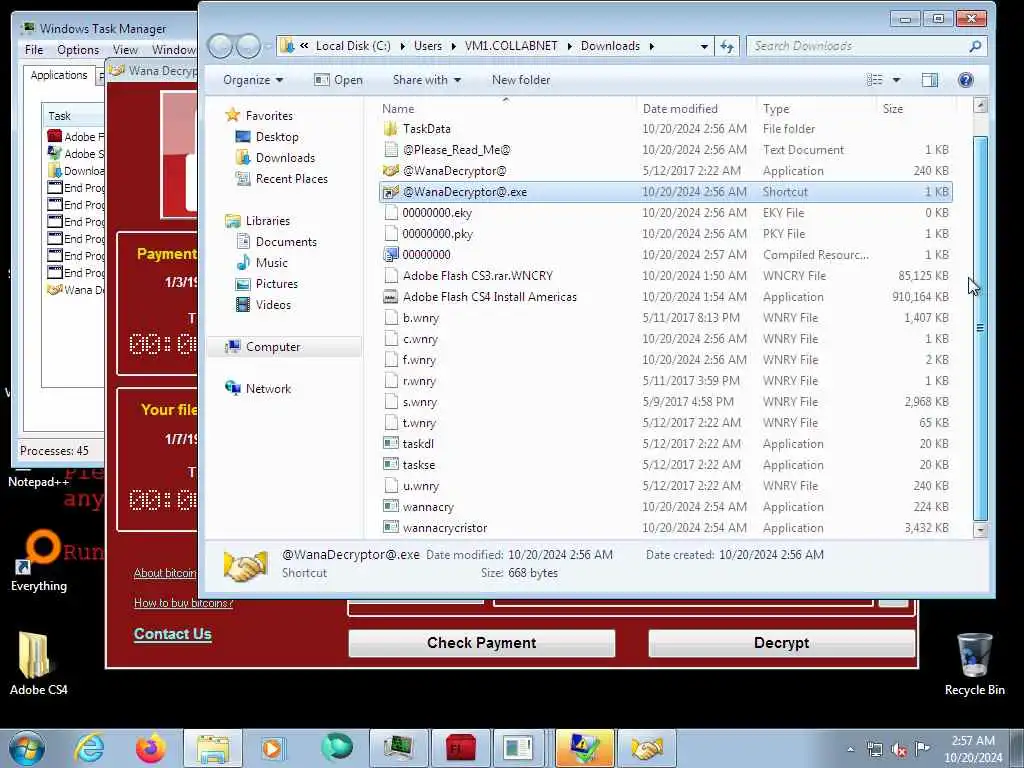Click the taskdl application icon
This screenshot has height=768, width=1024.
(391, 443)
